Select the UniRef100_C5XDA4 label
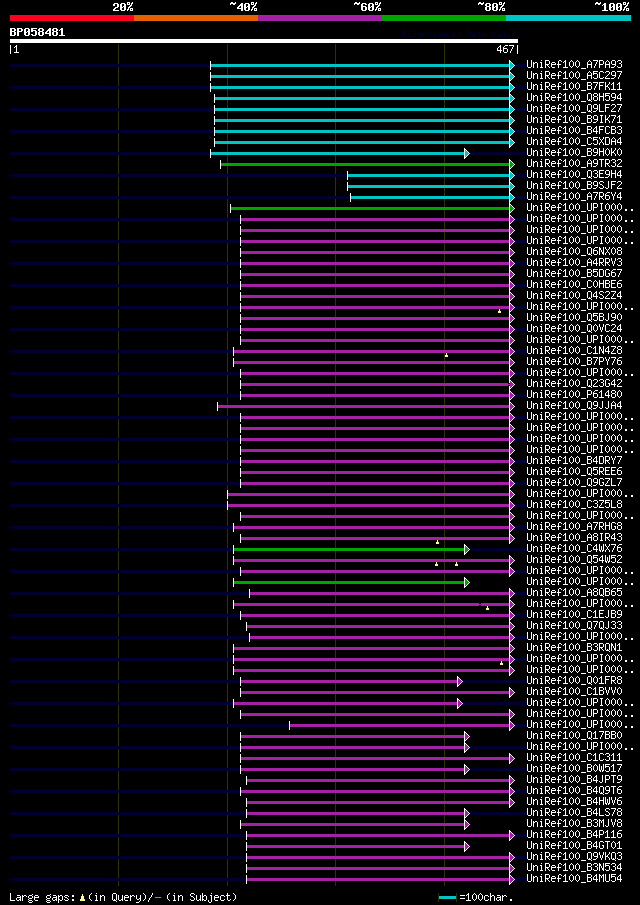Image resolution: width=640 pixels, height=905 pixels. pos(574,141)
